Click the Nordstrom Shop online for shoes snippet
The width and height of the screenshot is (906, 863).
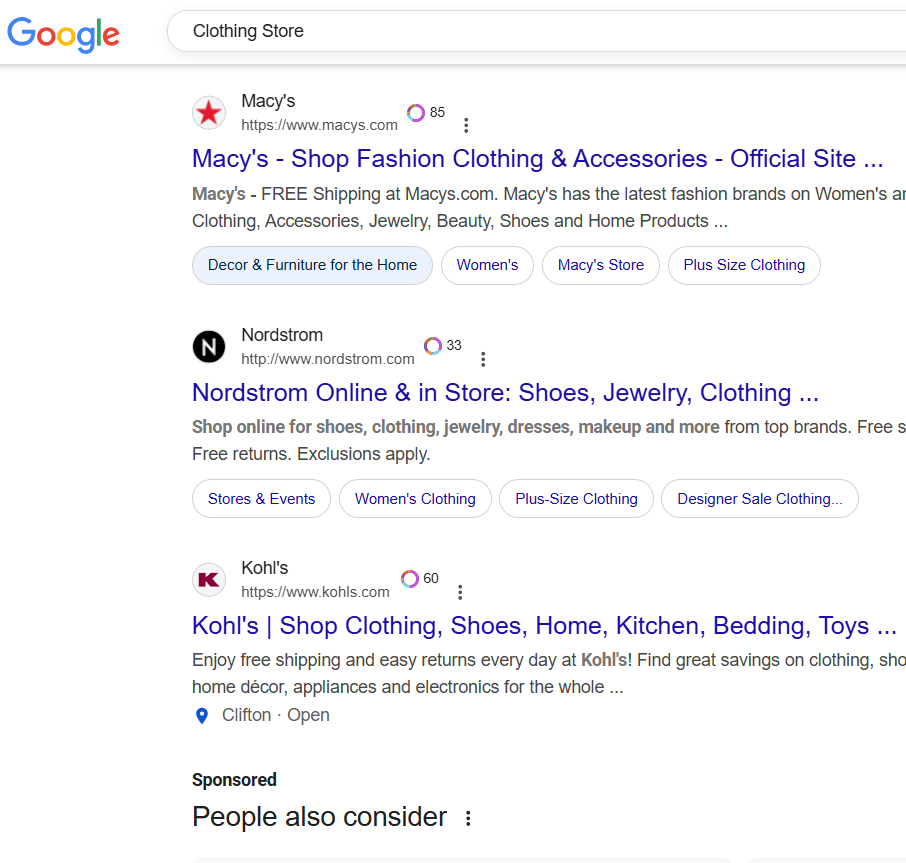tap(549, 440)
